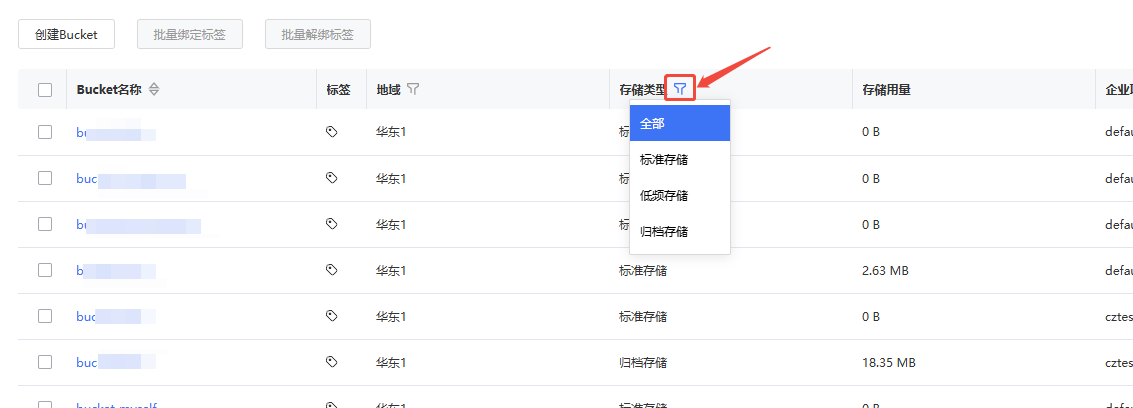Open the 地域 region filter icon
This screenshot has width=1133, height=408.
point(413,89)
